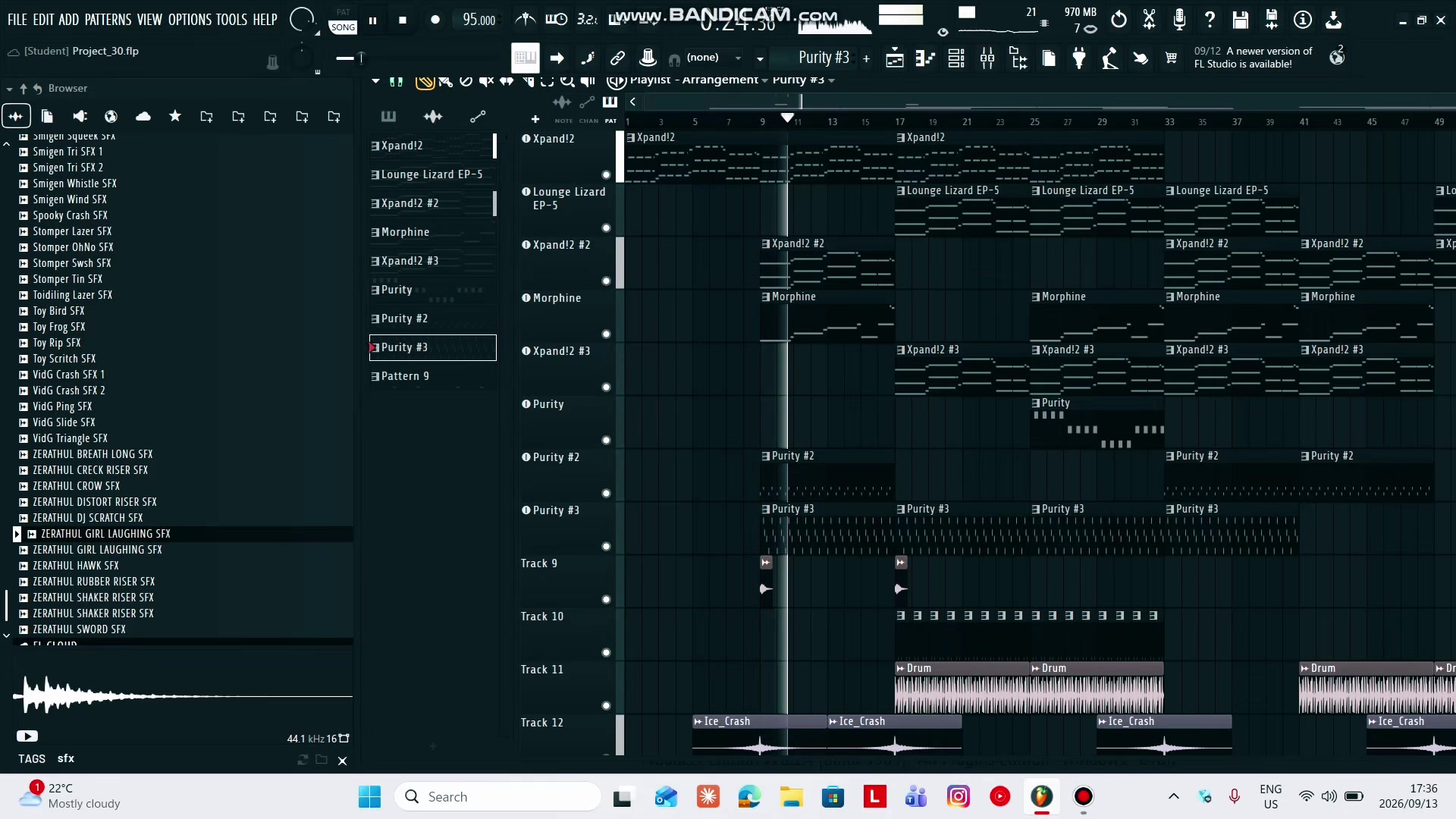Viewport: 1456px width, 819px height.
Task: Click the news globe icon with badge
Action: click(x=1337, y=57)
